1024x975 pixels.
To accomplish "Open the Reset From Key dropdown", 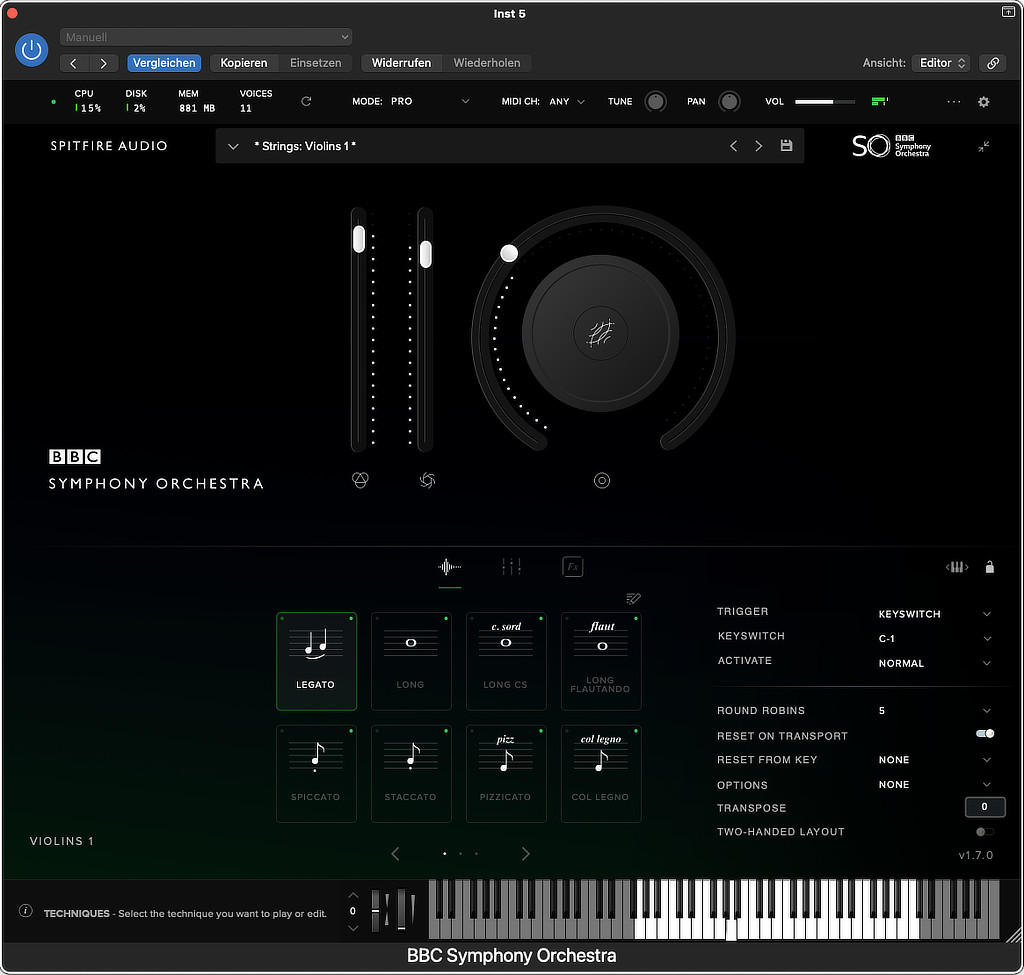I will pos(935,760).
